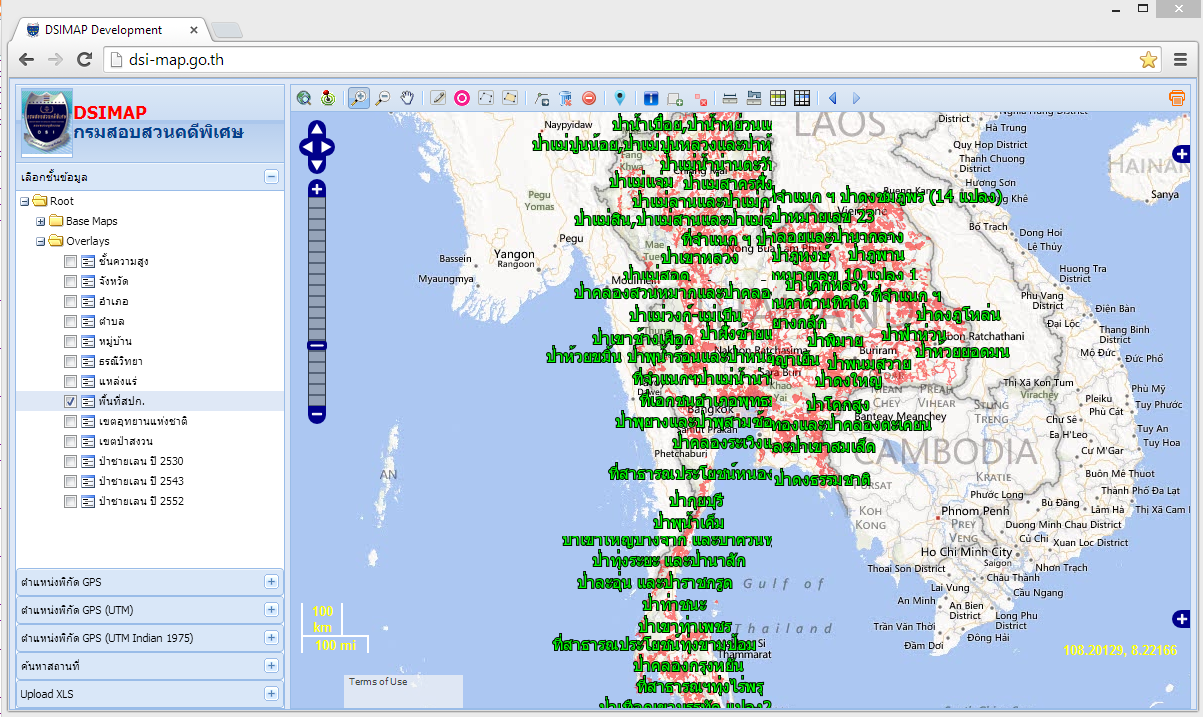Check the ป่าชายเลน ปี 2530 layer

70,460
